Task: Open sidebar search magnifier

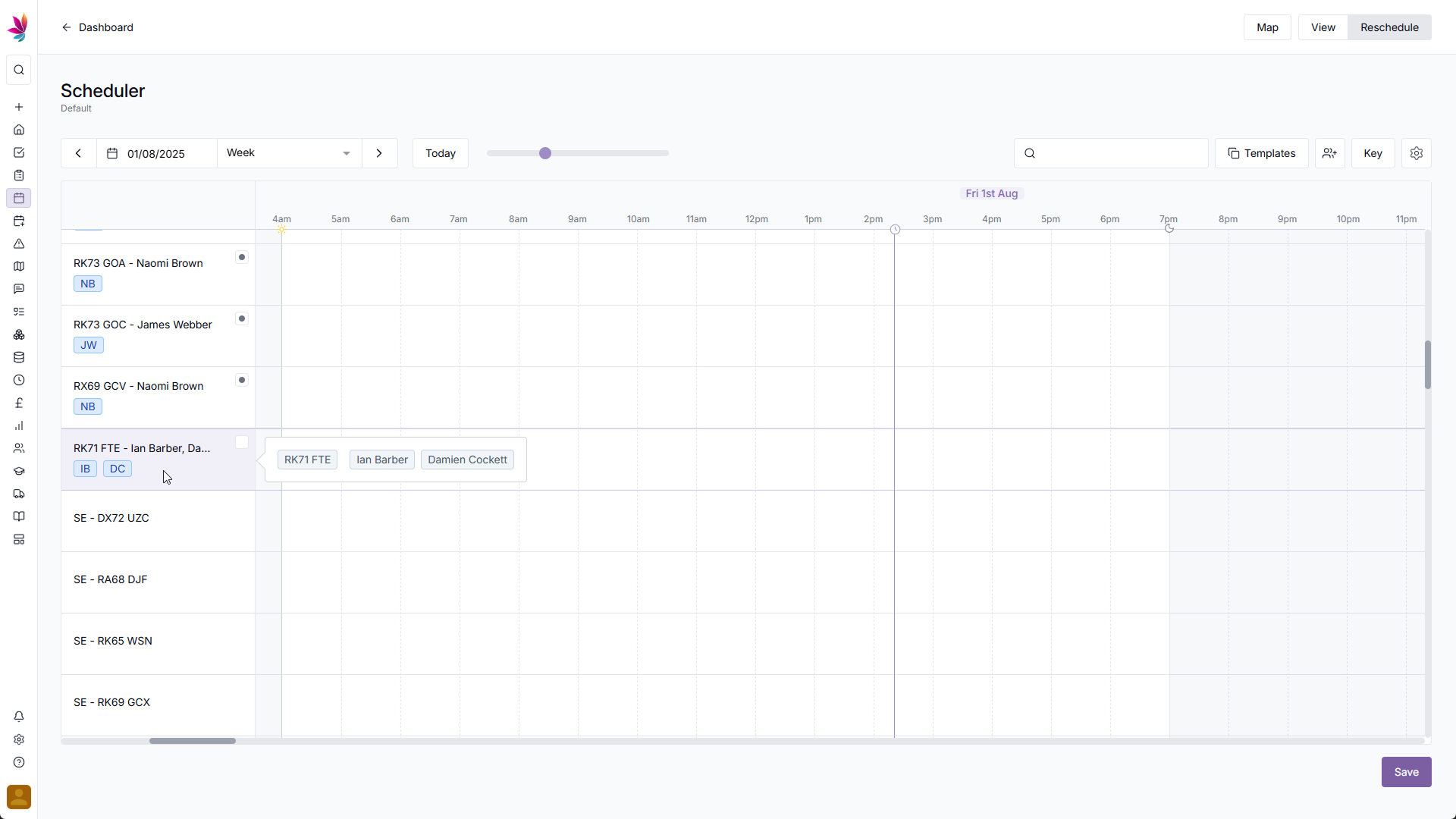Action: pyautogui.click(x=19, y=70)
